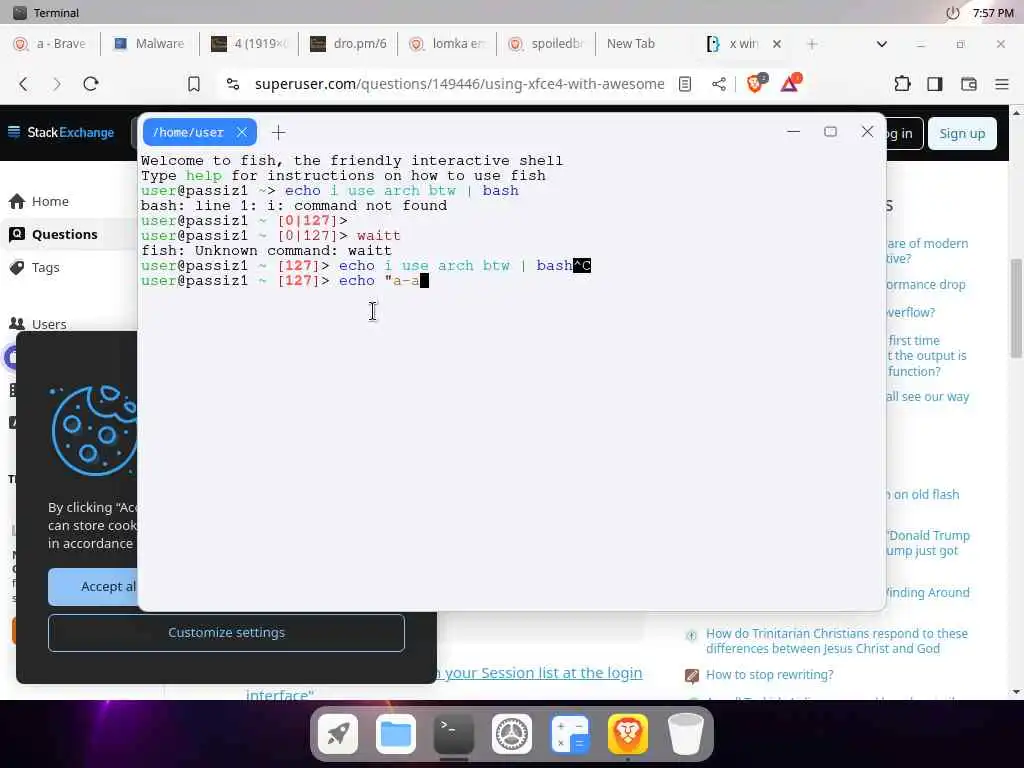Open site settings icon in address bar

coord(232,84)
